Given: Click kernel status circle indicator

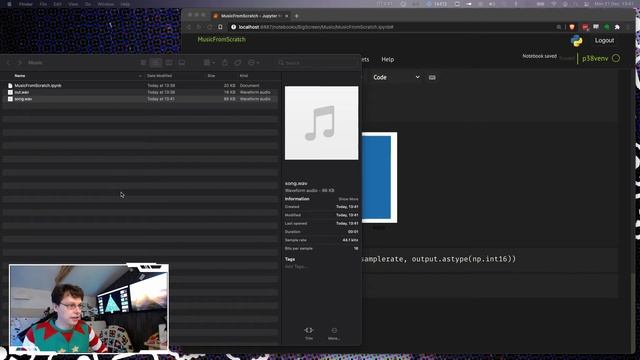Looking at the screenshot, I should [x=616, y=58].
